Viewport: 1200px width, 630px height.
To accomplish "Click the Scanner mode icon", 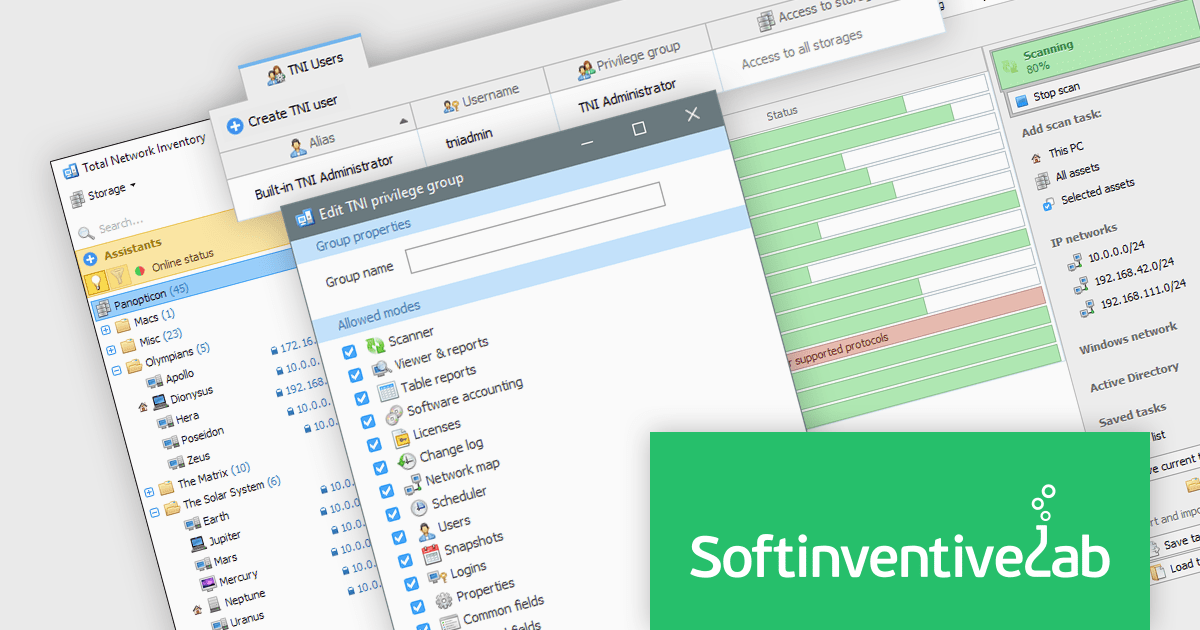I will (x=376, y=346).
